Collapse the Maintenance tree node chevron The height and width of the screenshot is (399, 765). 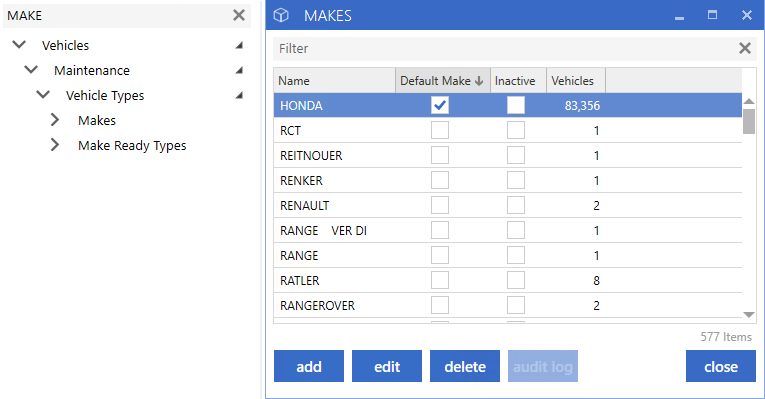tap(31, 70)
